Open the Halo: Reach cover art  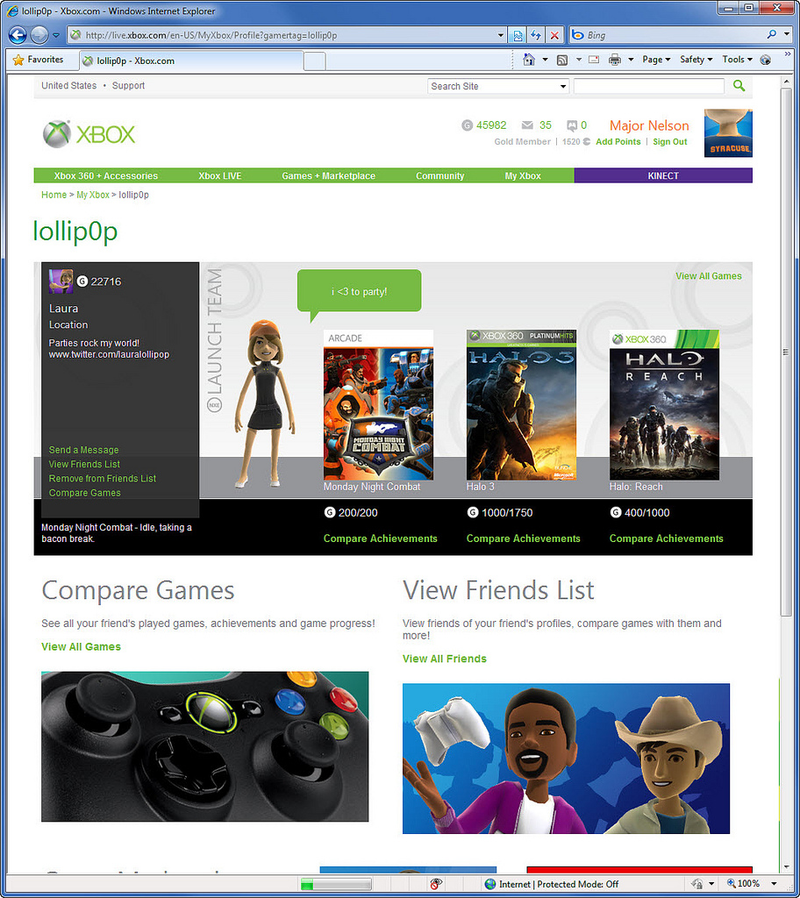664,405
